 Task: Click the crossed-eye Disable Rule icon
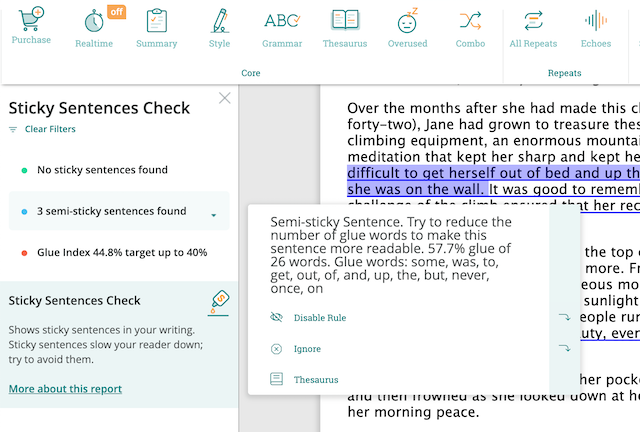click(x=276, y=317)
